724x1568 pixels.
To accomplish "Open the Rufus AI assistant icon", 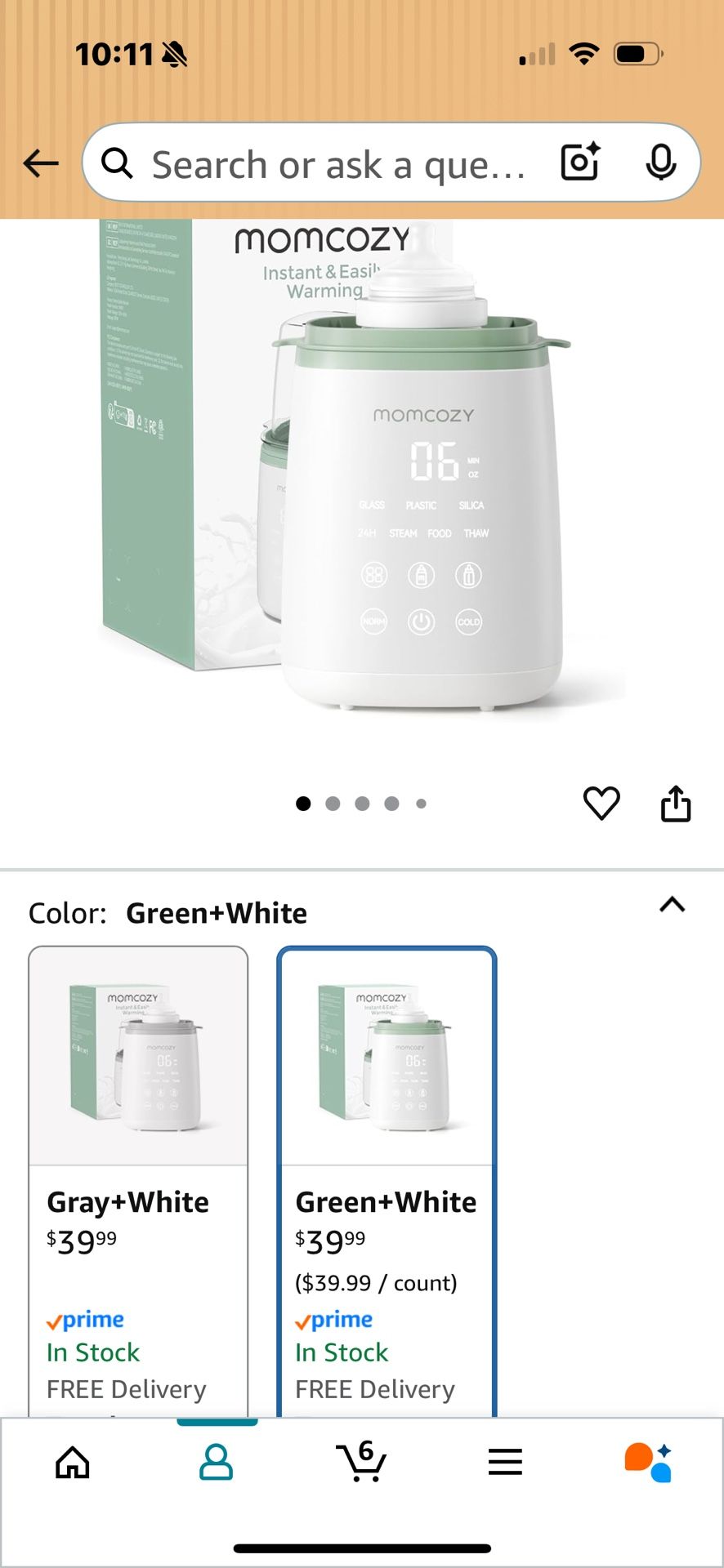I will click(x=649, y=1462).
